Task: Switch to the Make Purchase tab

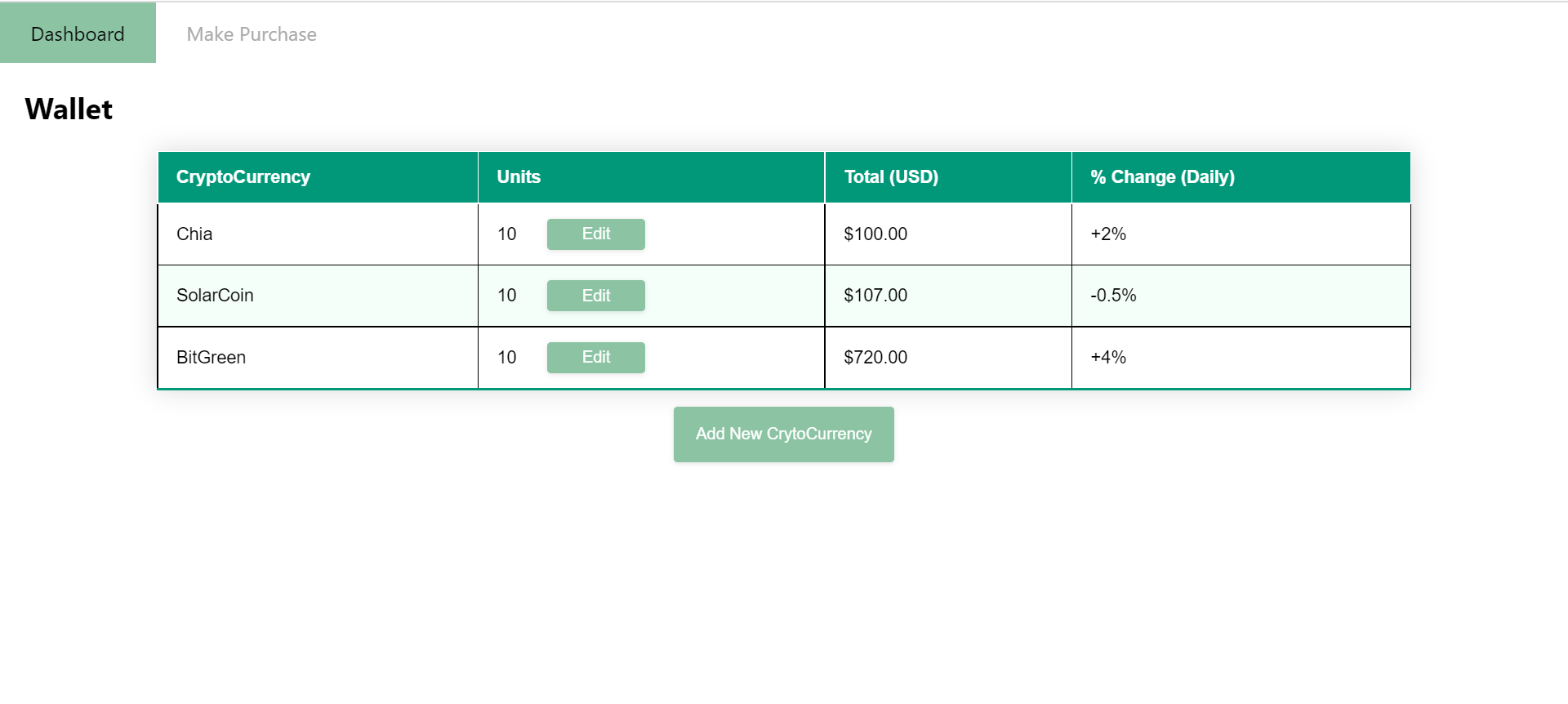Action: (x=252, y=33)
